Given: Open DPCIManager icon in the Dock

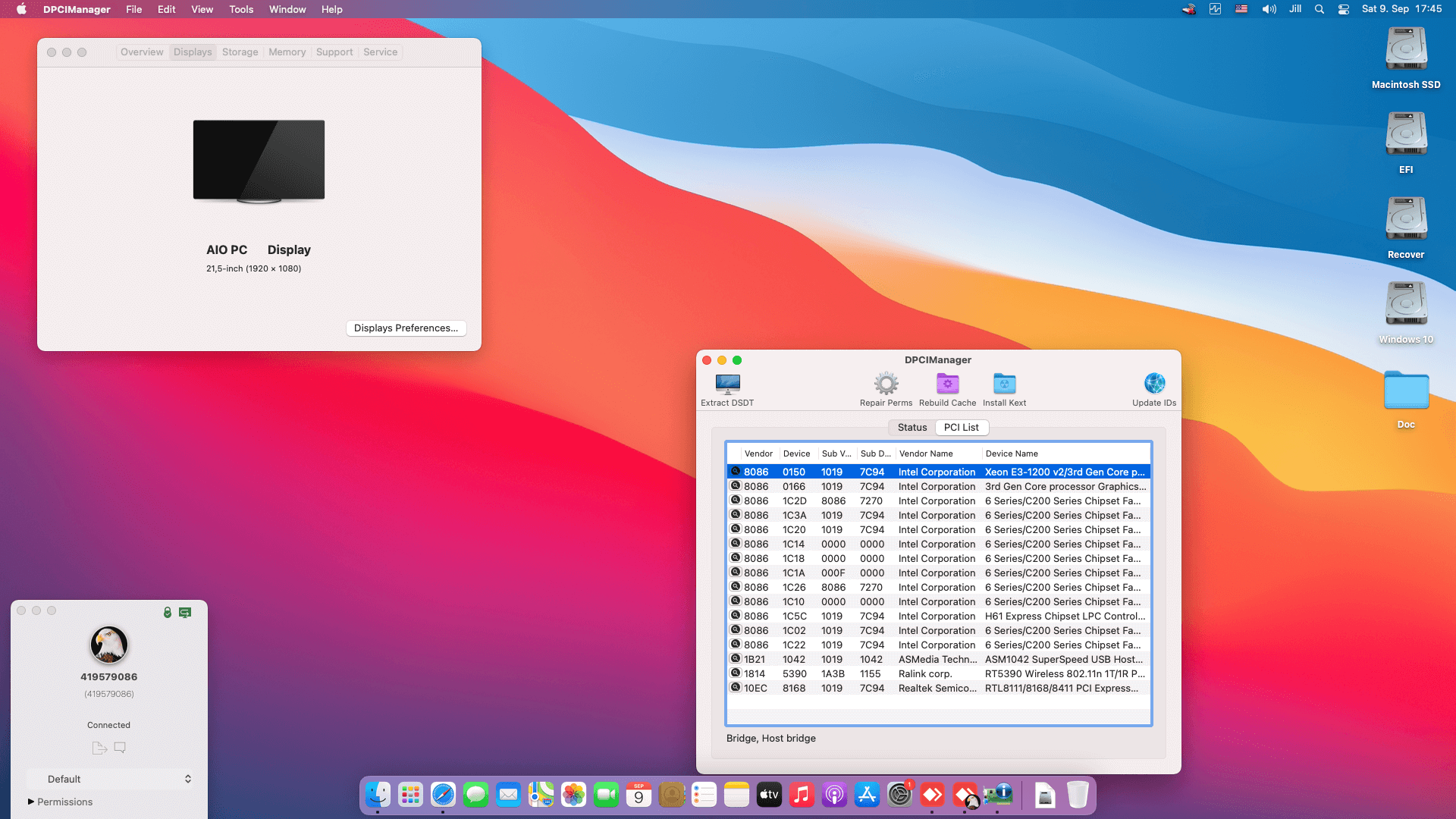Looking at the screenshot, I should [998, 795].
